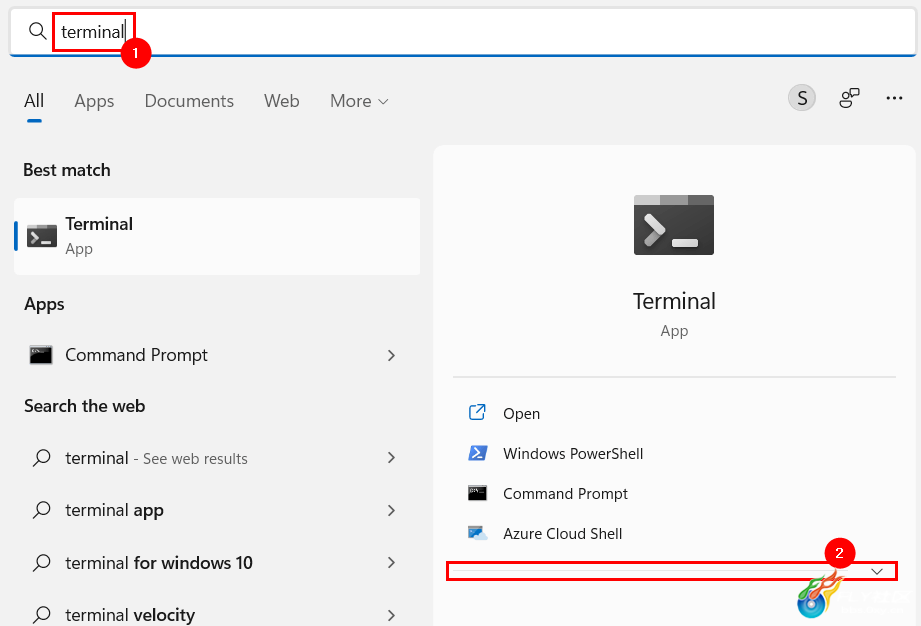Switch to the Apps tab
This screenshot has height=626, width=921.
[x=94, y=101]
